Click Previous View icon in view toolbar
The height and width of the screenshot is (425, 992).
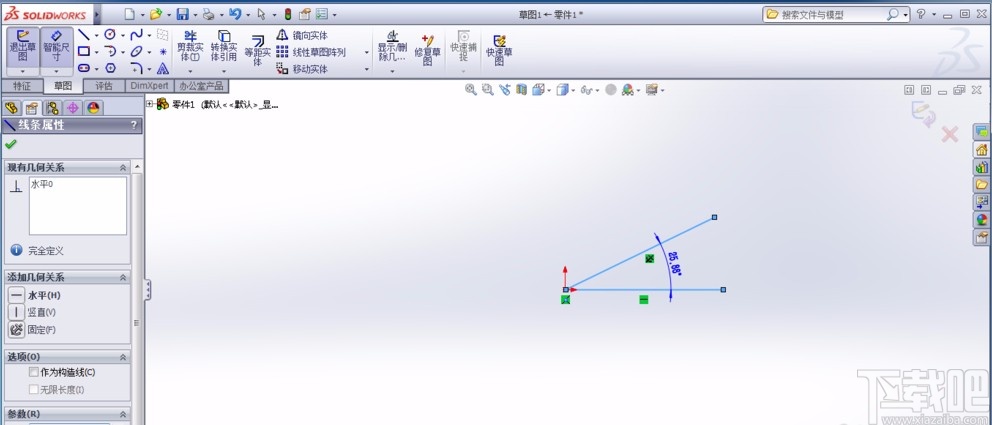coord(504,90)
